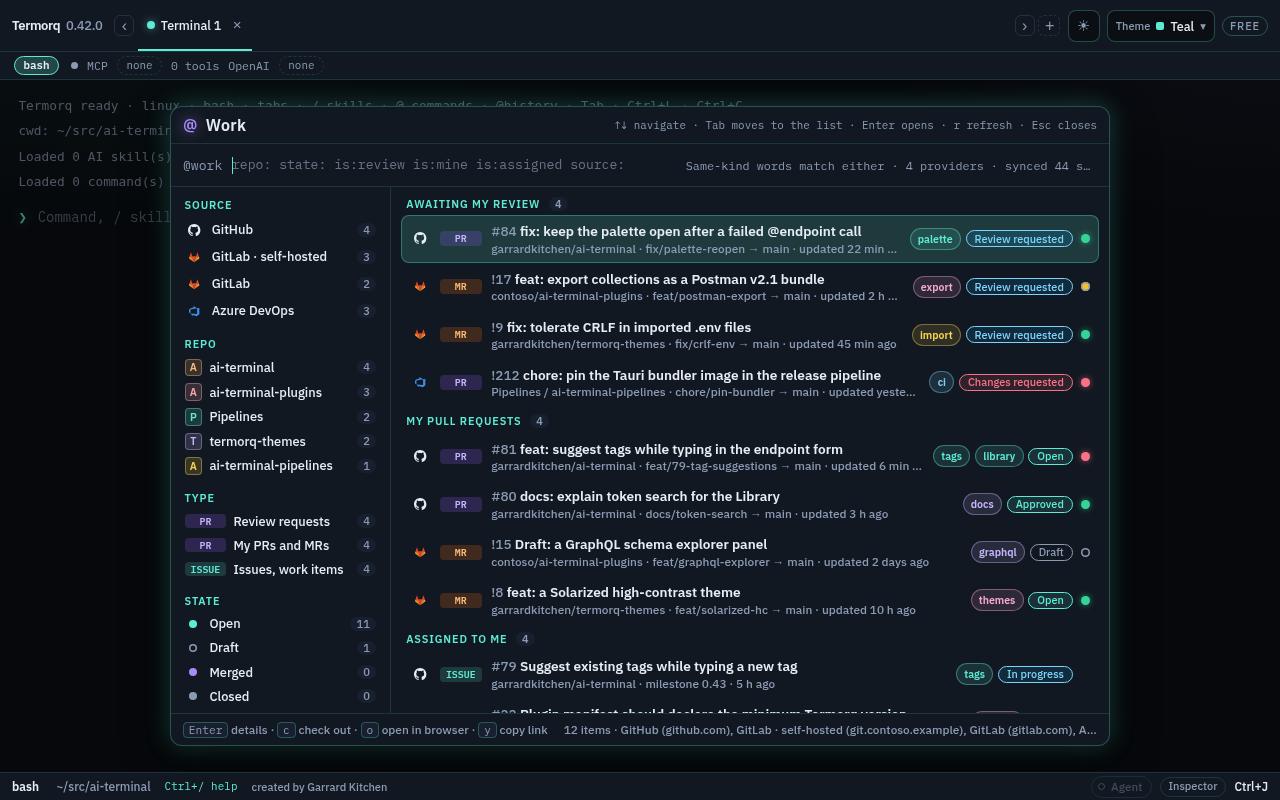The width and height of the screenshot is (1280, 800).
Task: Open PR #84 keep the palette open
Action: (750, 239)
